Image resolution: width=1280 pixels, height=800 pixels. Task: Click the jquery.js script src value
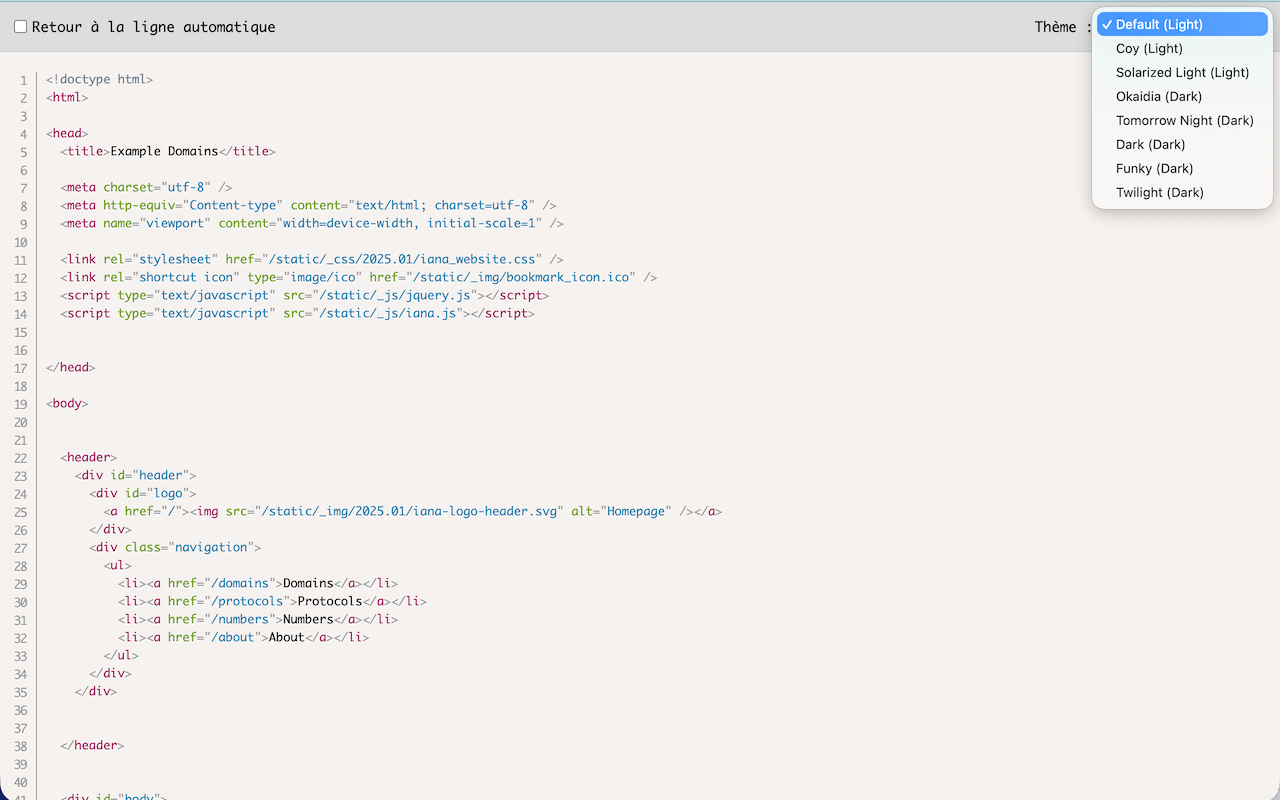[393, 295]
